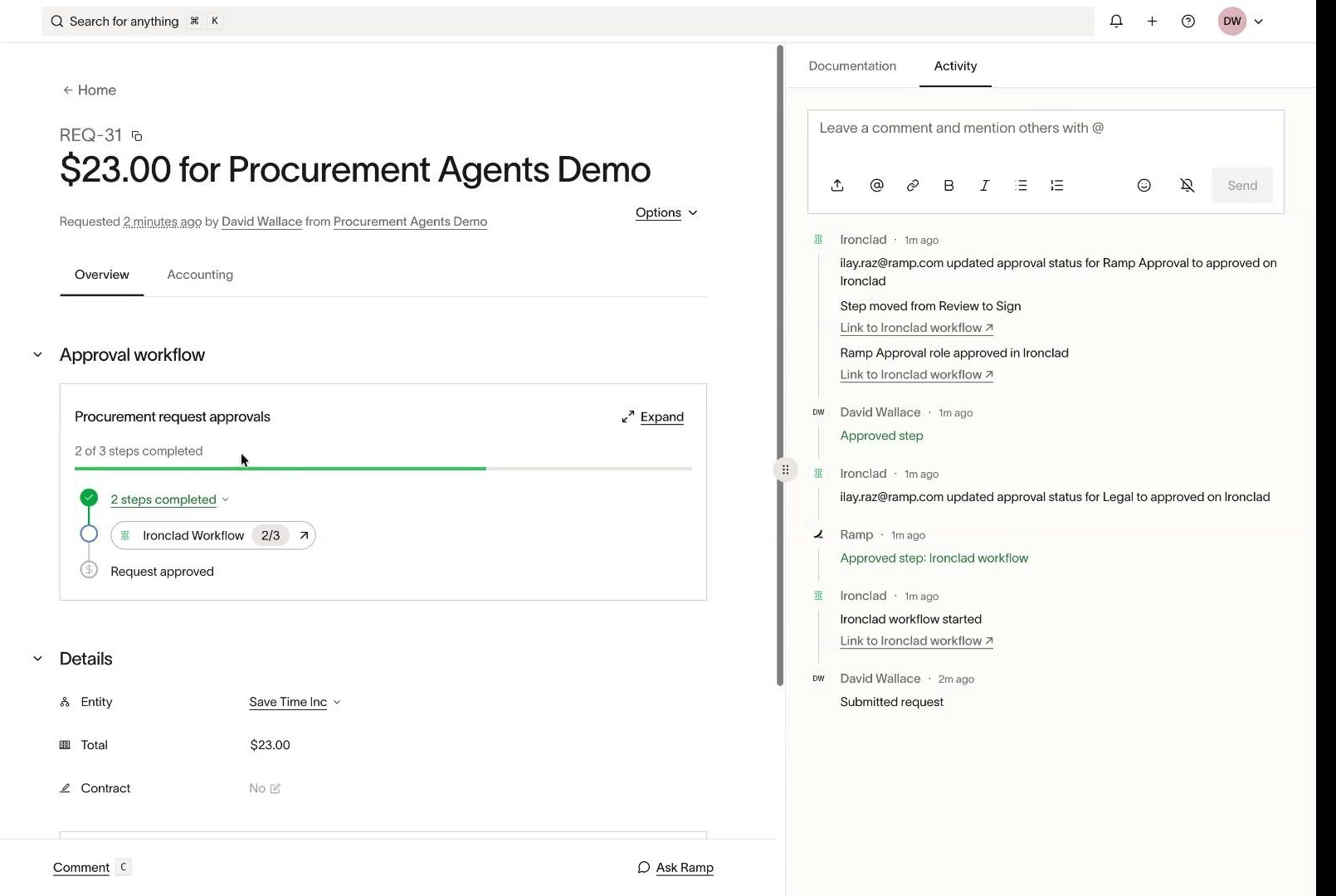The width and height of the screenshot is (1336, 896).
Task: Click the $23.00 total value
Action: (x=270, y=745)
